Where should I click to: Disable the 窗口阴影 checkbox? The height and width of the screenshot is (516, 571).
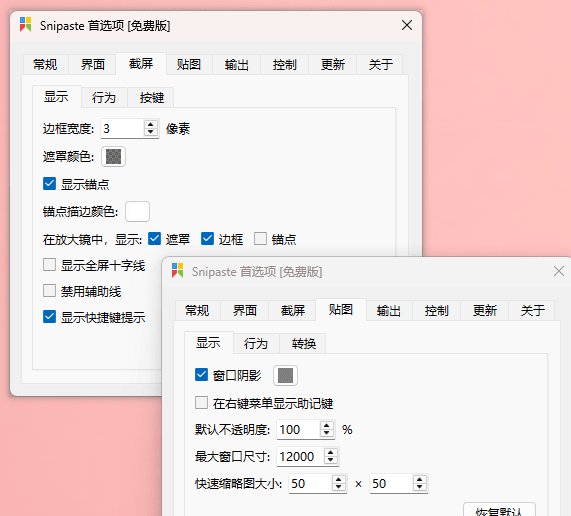pos(201,375)
